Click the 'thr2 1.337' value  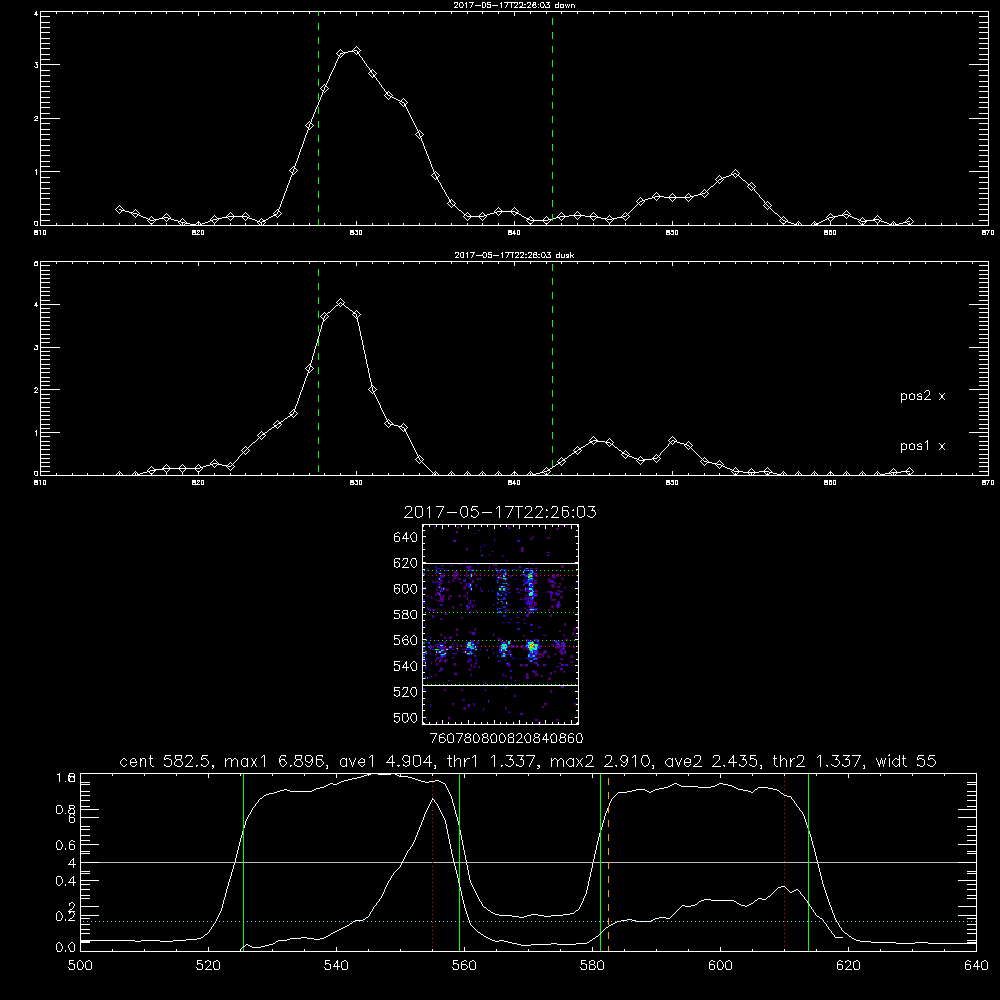[818, 761]
